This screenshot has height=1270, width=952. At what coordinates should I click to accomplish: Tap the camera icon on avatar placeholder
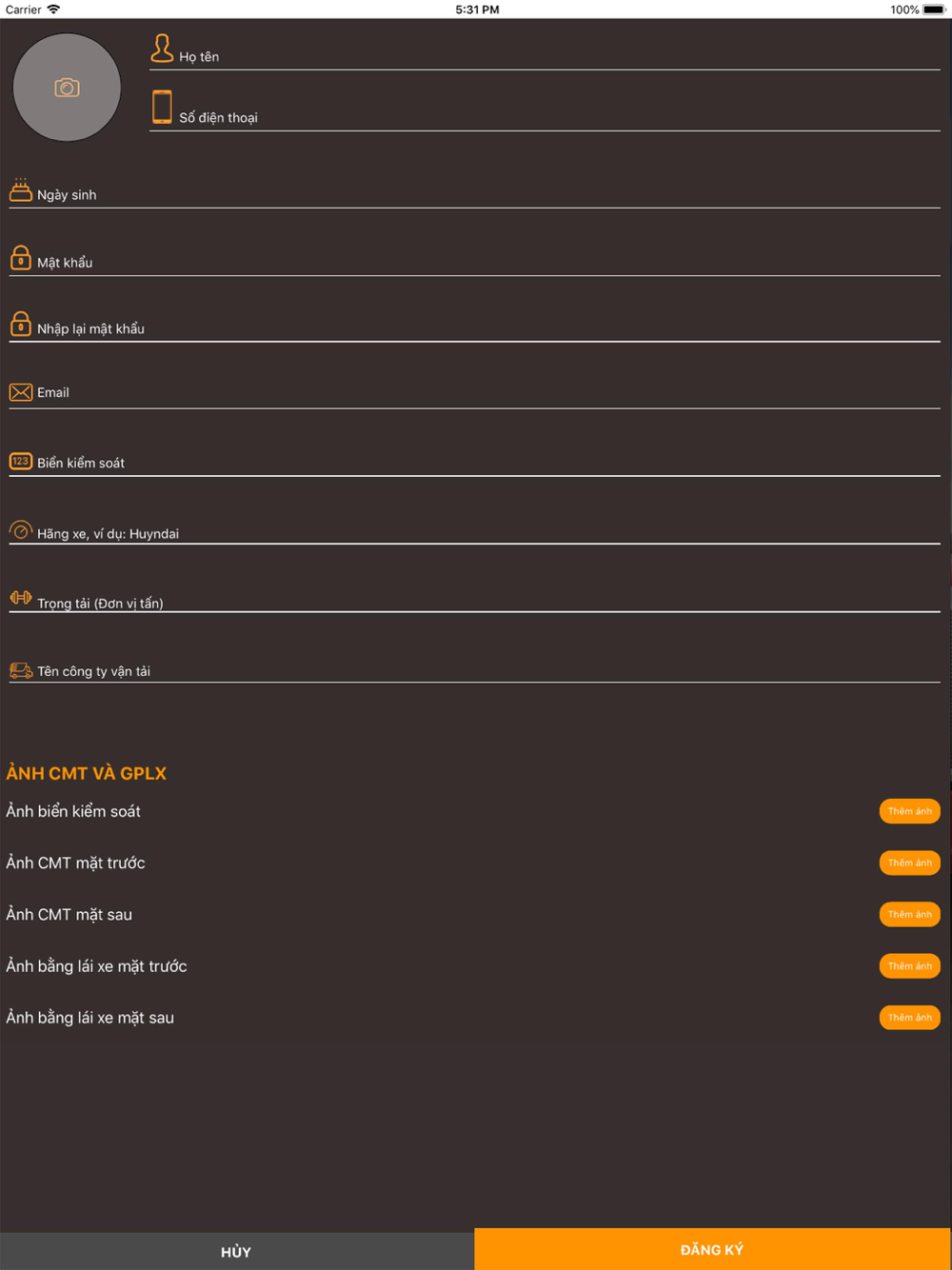click(67, 88)
